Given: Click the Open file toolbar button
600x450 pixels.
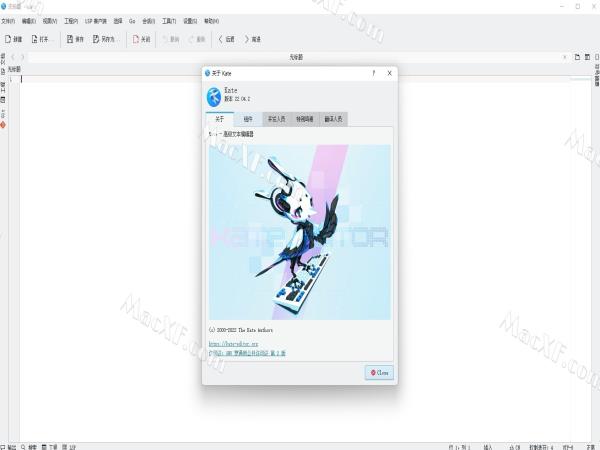Looking at the screenshot, I should point(41,39).
